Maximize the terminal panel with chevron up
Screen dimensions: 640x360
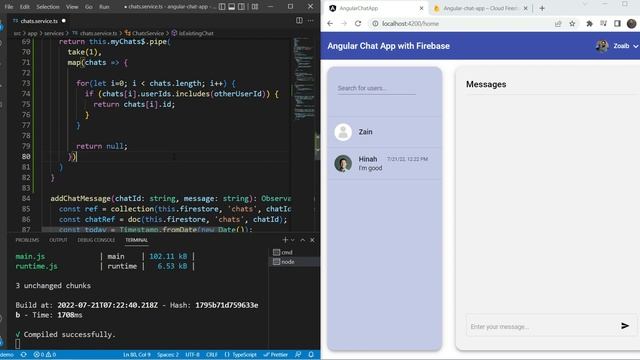tap(302, 240)
